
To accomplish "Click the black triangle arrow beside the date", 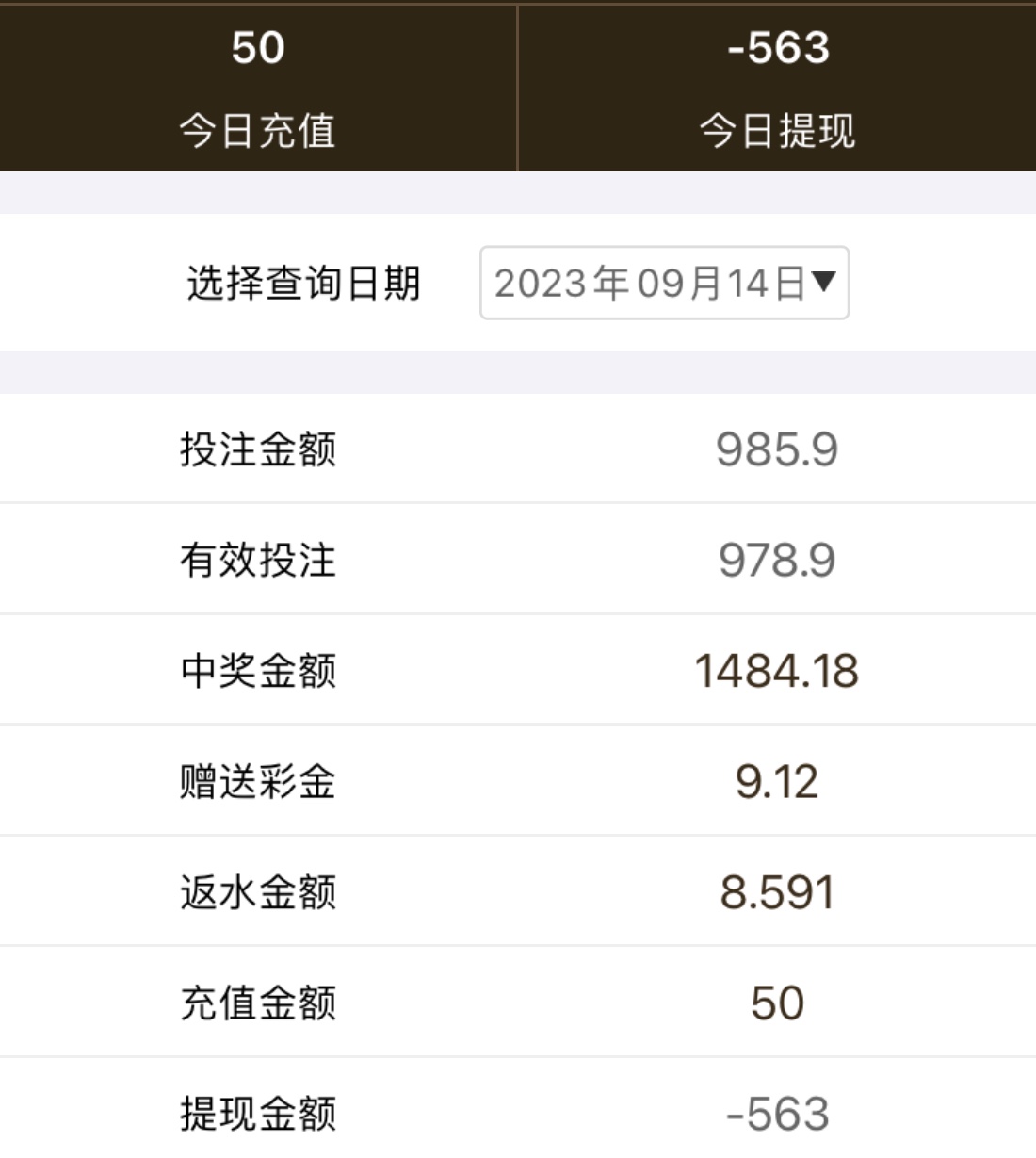I will 823,281.
